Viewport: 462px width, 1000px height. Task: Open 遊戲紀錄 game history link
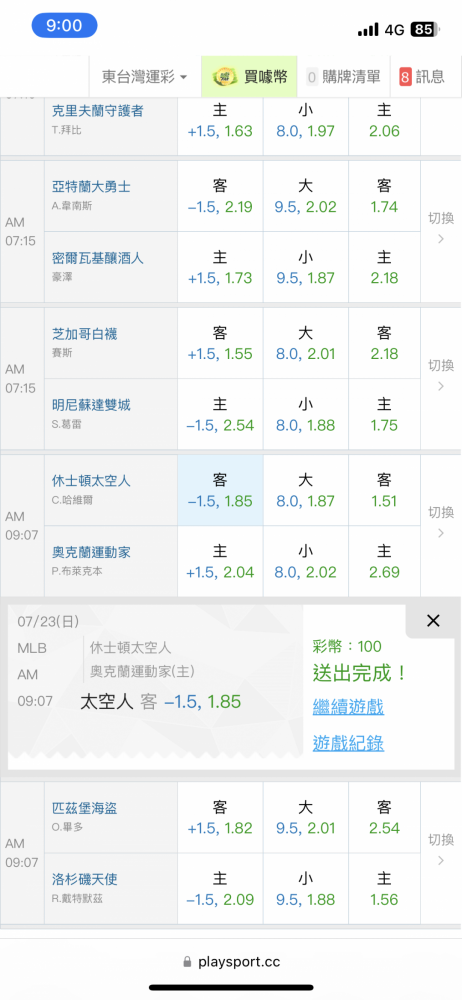pyautogui.click(x=348, y=743)
